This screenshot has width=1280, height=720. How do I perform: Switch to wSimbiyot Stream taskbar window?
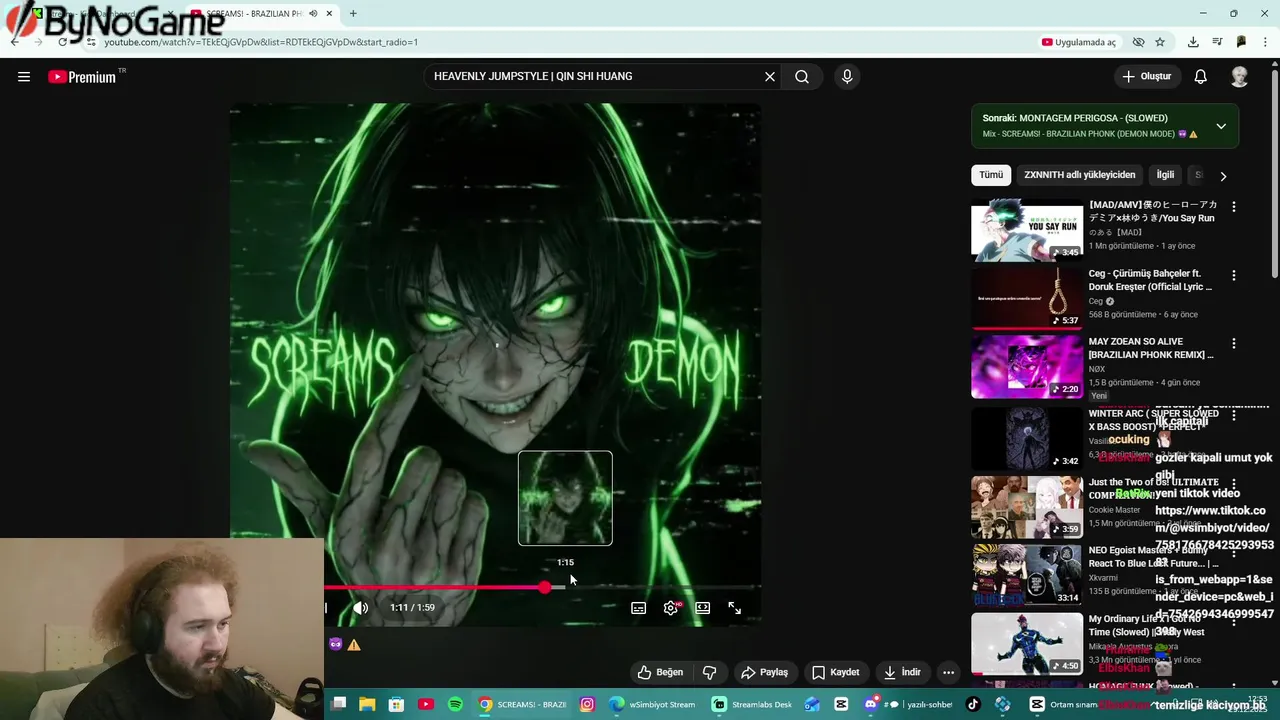pyautogui.click(x=653, y=704)
